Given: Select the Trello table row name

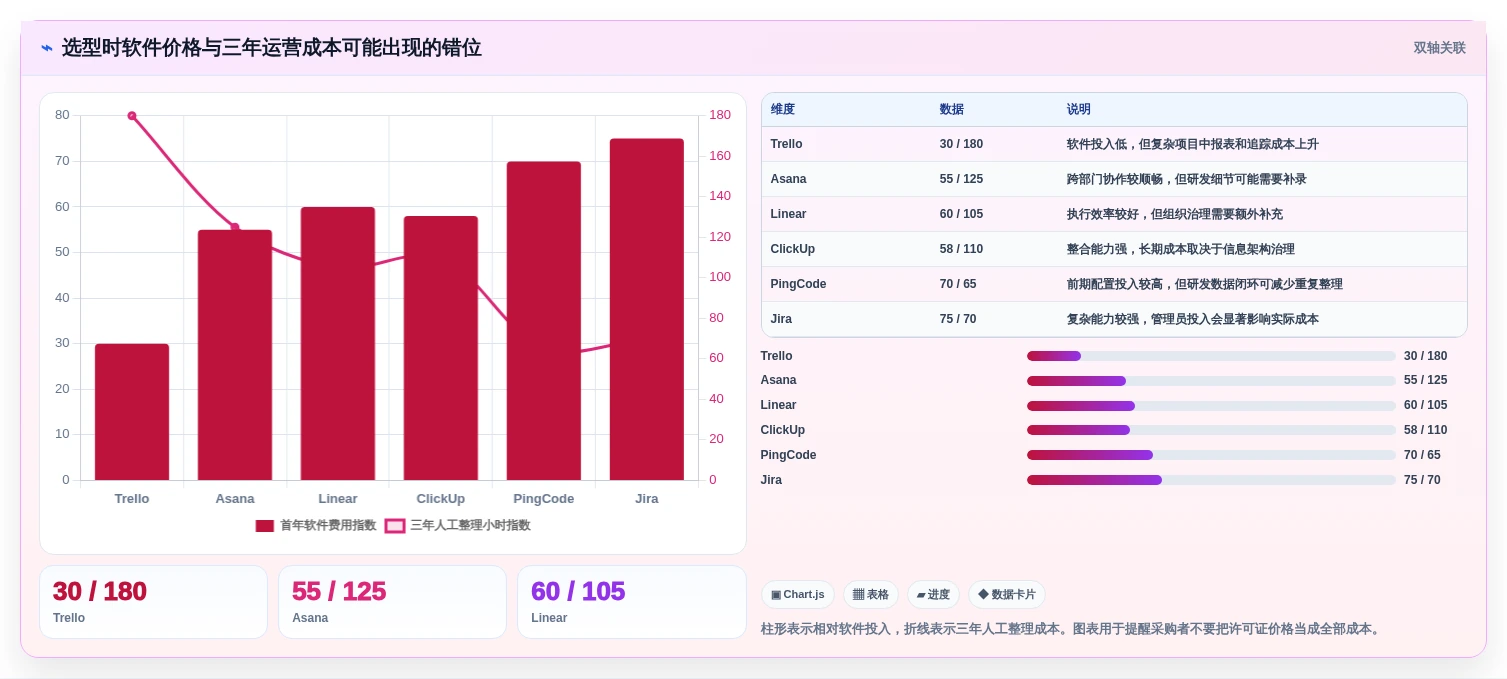Looking at the screenshot, I should point(787,144).
